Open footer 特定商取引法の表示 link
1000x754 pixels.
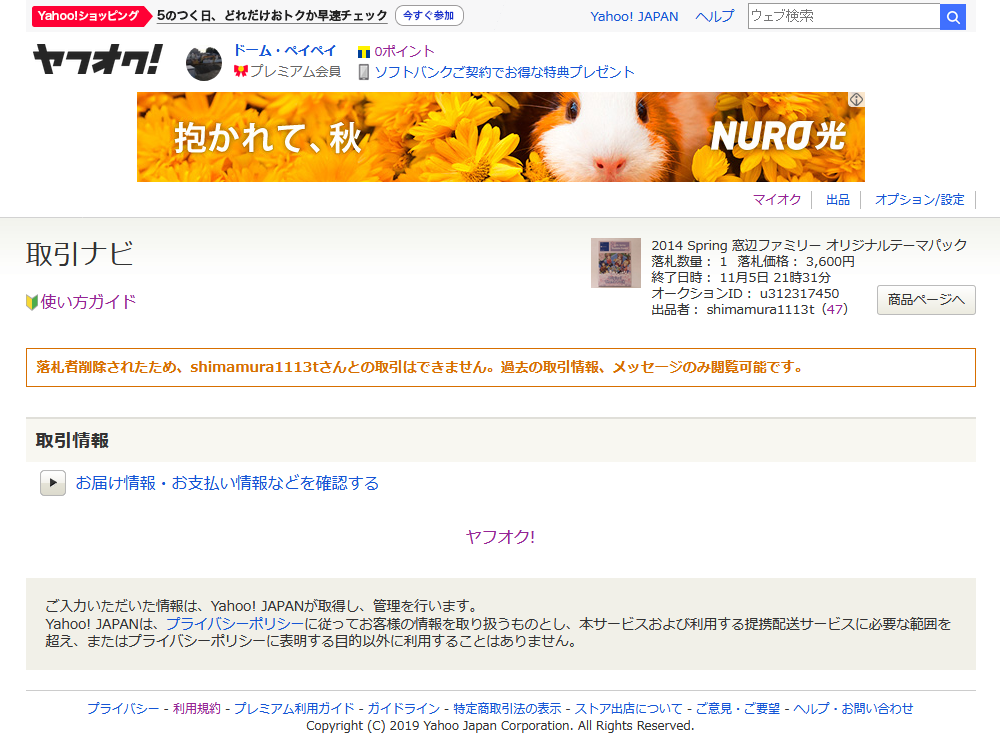[x=507, y=708]
